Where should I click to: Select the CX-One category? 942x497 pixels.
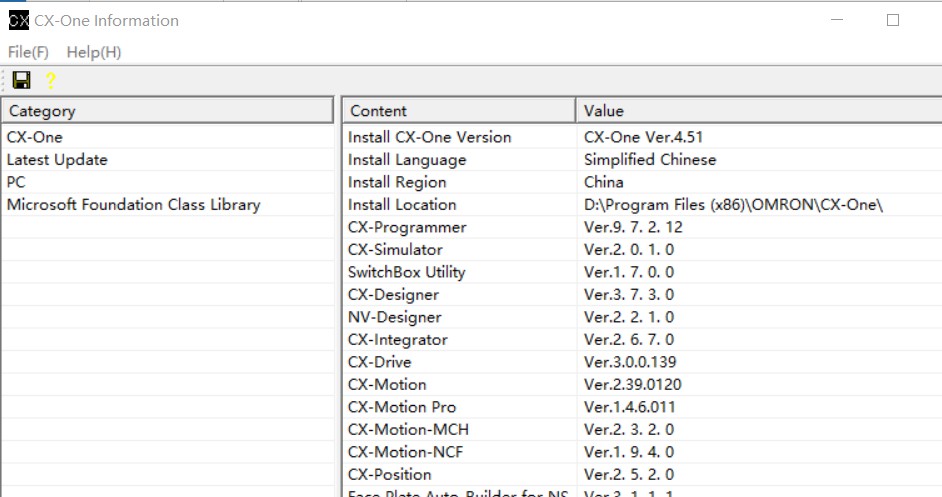35,137
